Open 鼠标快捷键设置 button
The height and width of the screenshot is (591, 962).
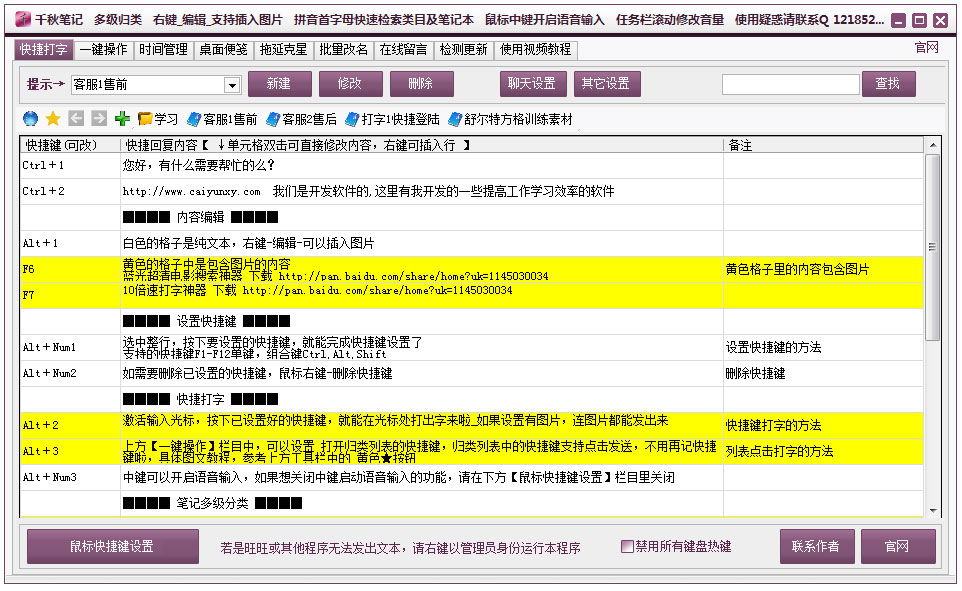(x=112, y=546)
